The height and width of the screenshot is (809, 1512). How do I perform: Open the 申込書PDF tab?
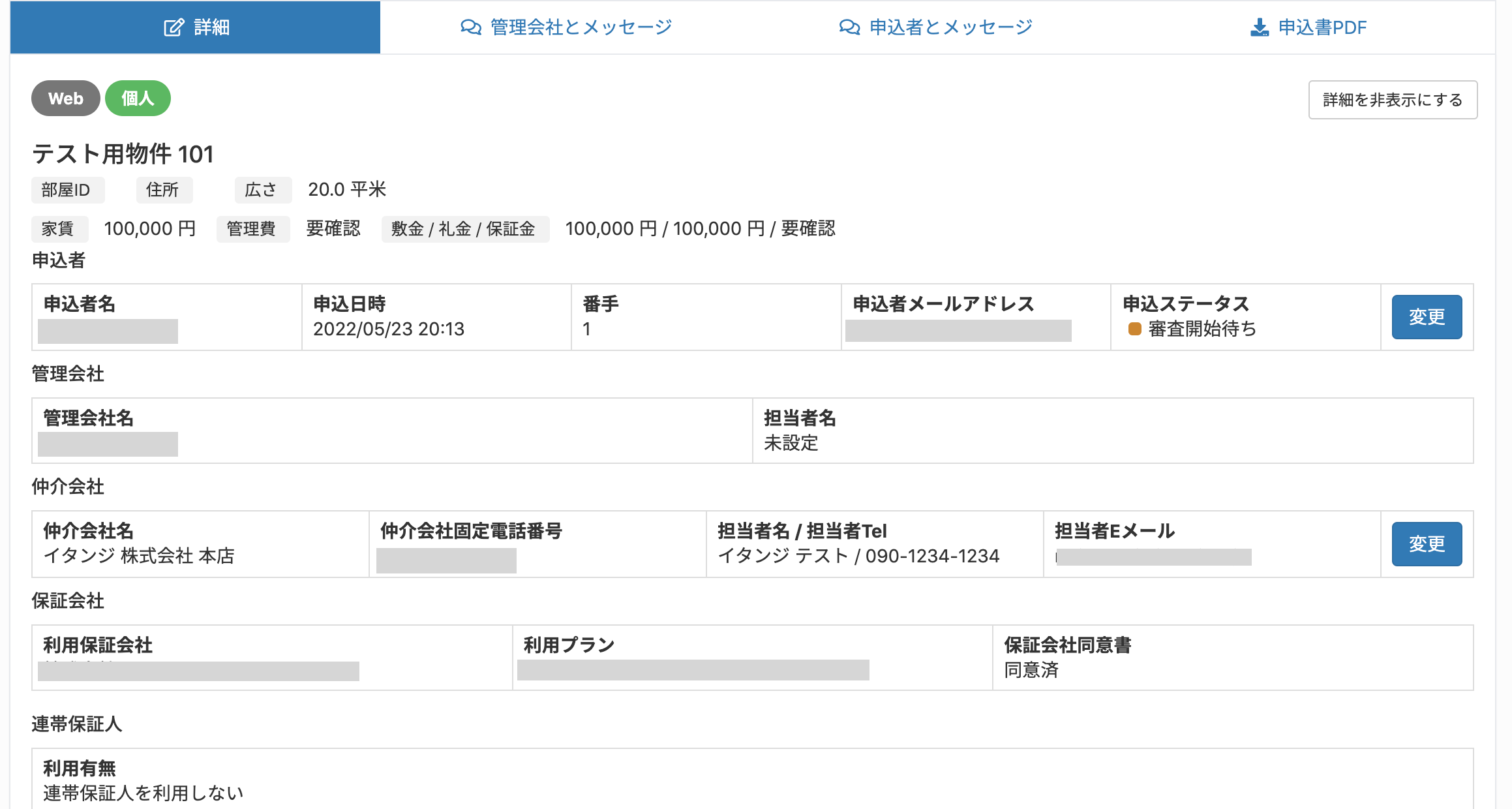[1308, 27]
